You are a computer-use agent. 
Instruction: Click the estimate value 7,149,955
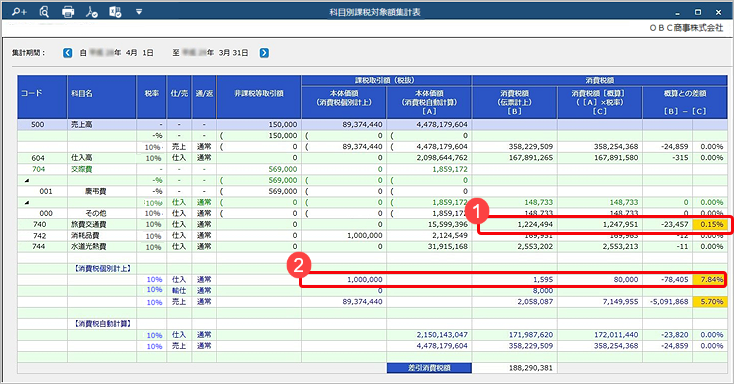pyautogui.click(x=620, y=302)
